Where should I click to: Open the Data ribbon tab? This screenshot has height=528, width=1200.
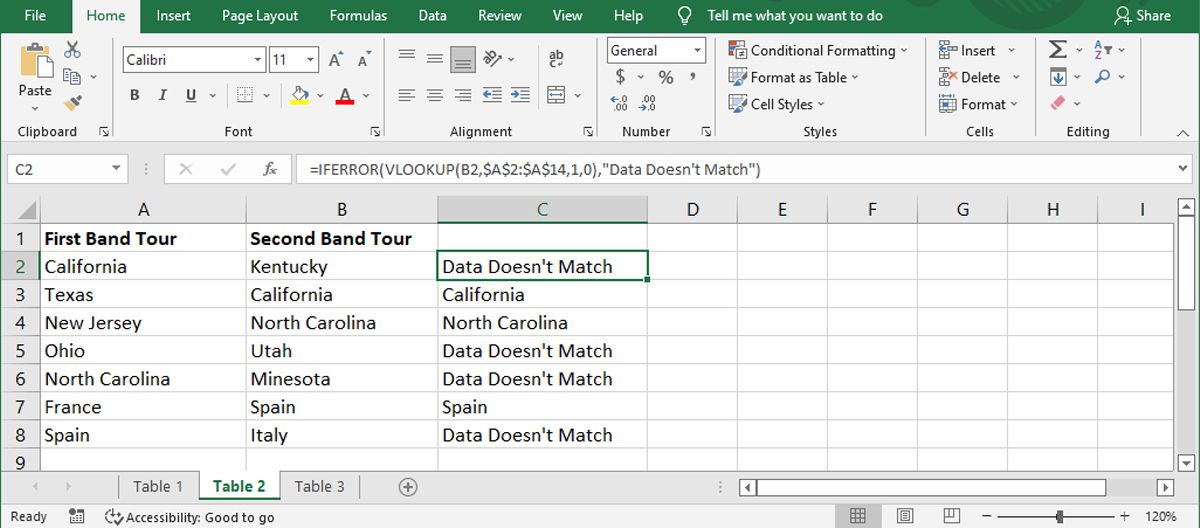pyautogui.click(x=433, y=15)
